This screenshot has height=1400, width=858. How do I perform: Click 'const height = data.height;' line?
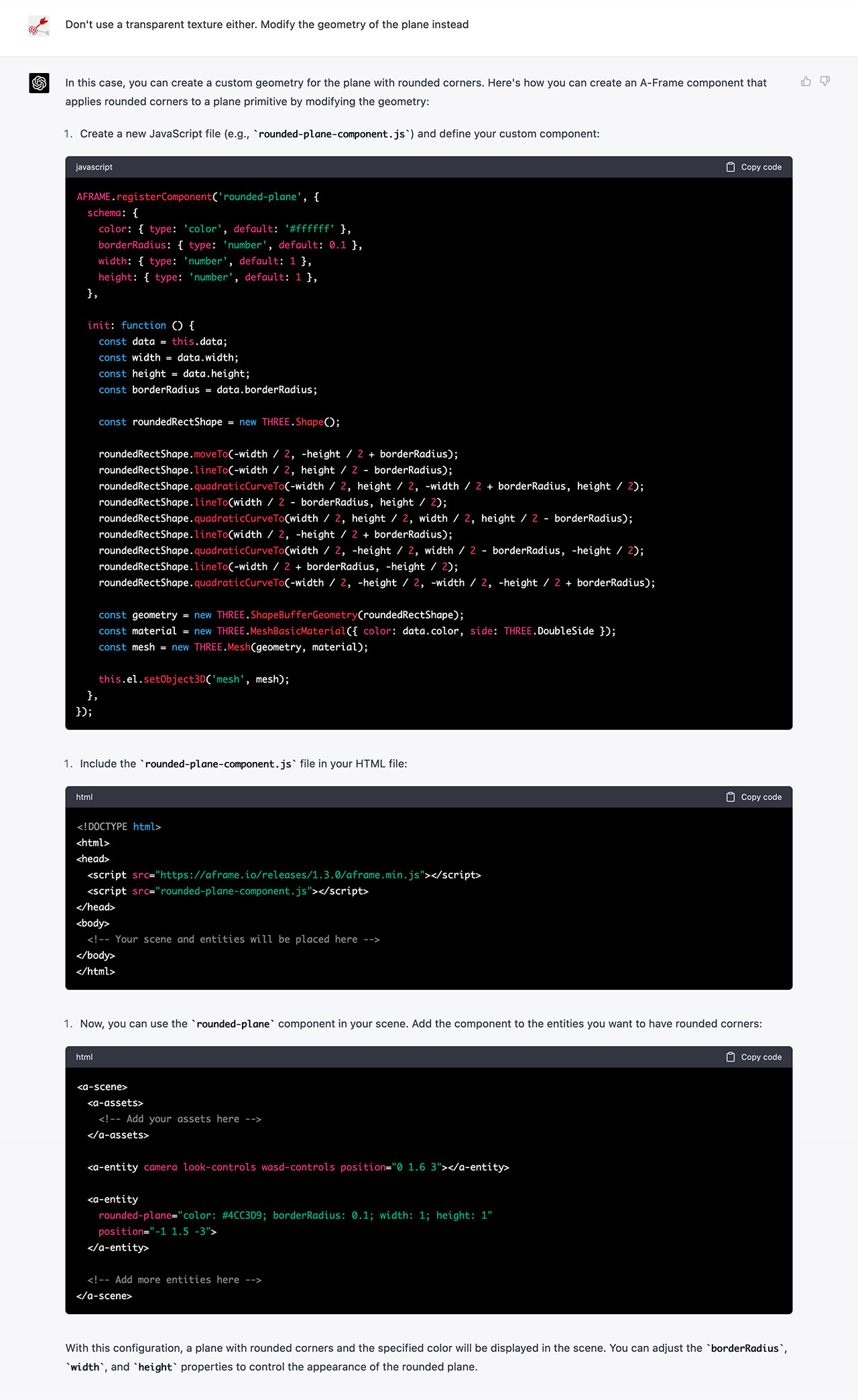click(x=174, y=374)
